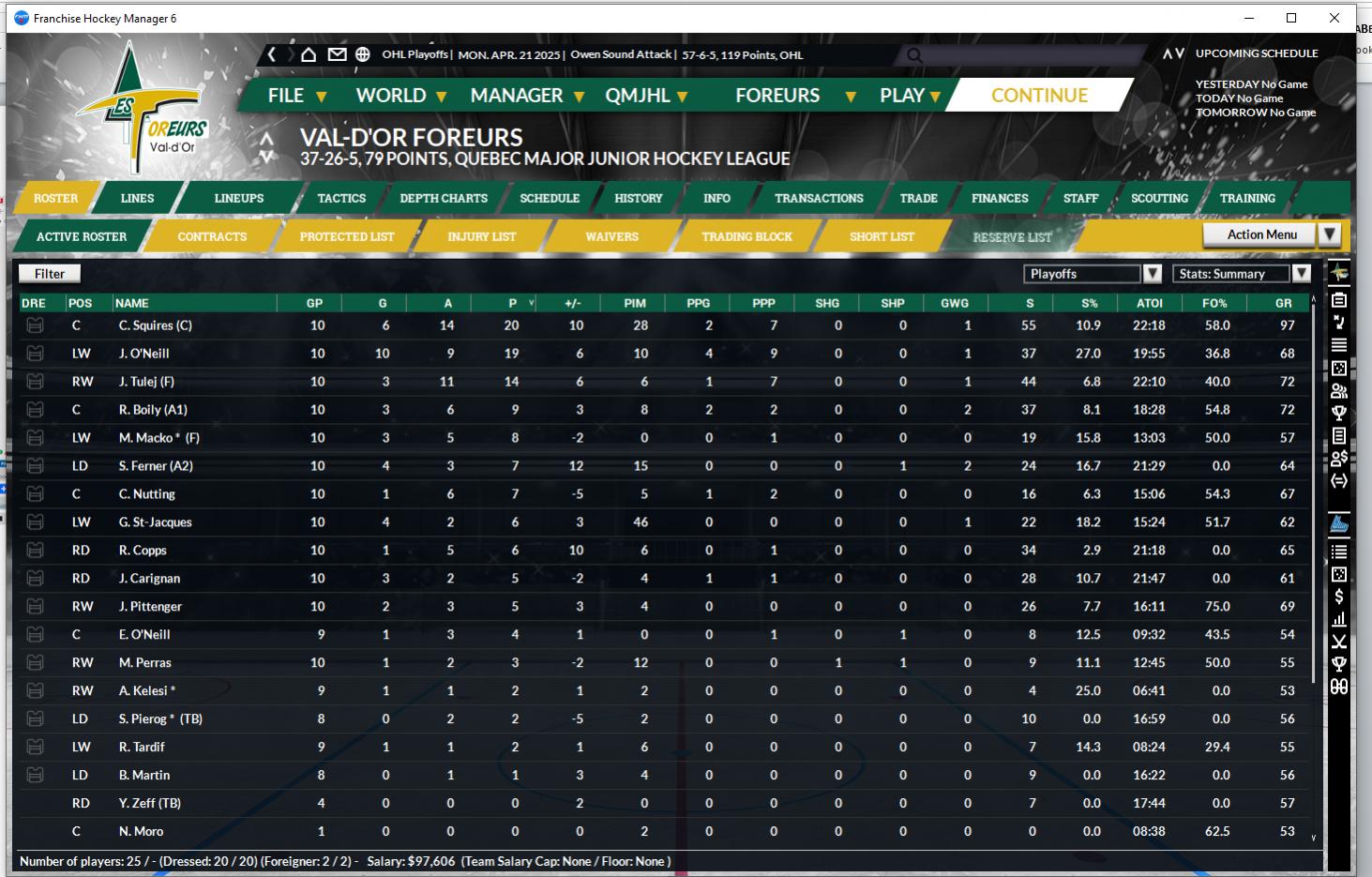
Task: Toggle dressed jersey icon for J. Tulej
Action: click(x=35, y=382)
